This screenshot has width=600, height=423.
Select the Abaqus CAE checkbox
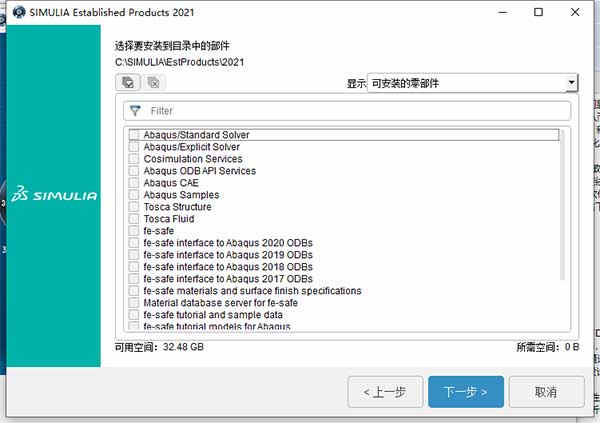coord(134,183)
